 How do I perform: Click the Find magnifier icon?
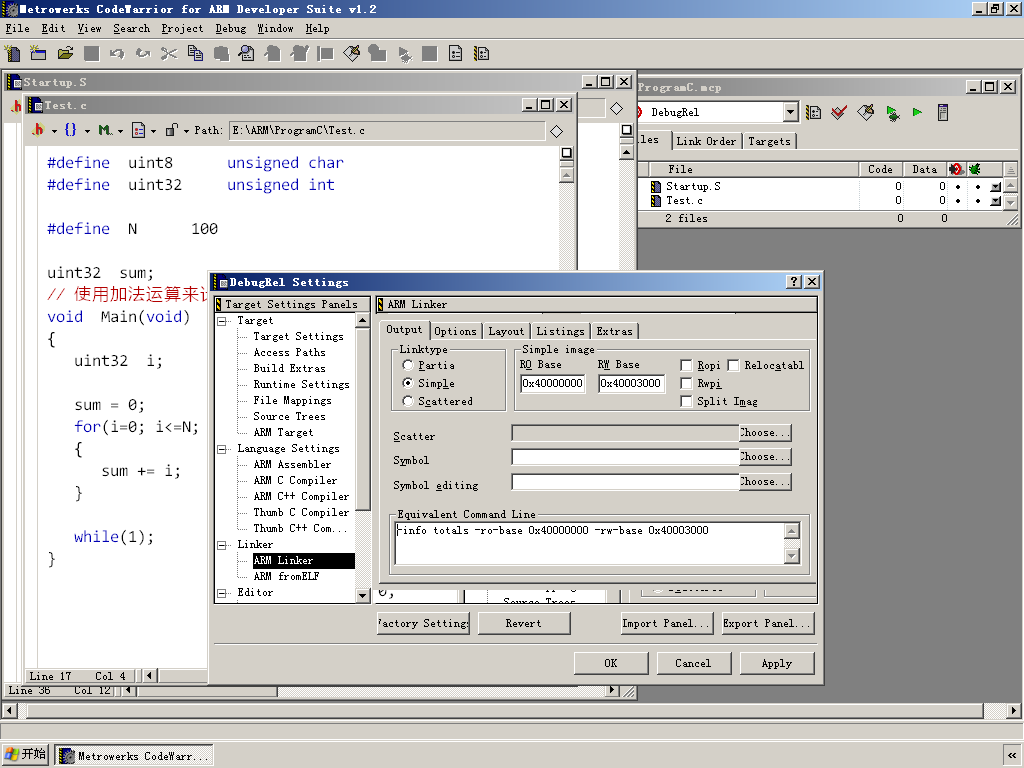247,54
